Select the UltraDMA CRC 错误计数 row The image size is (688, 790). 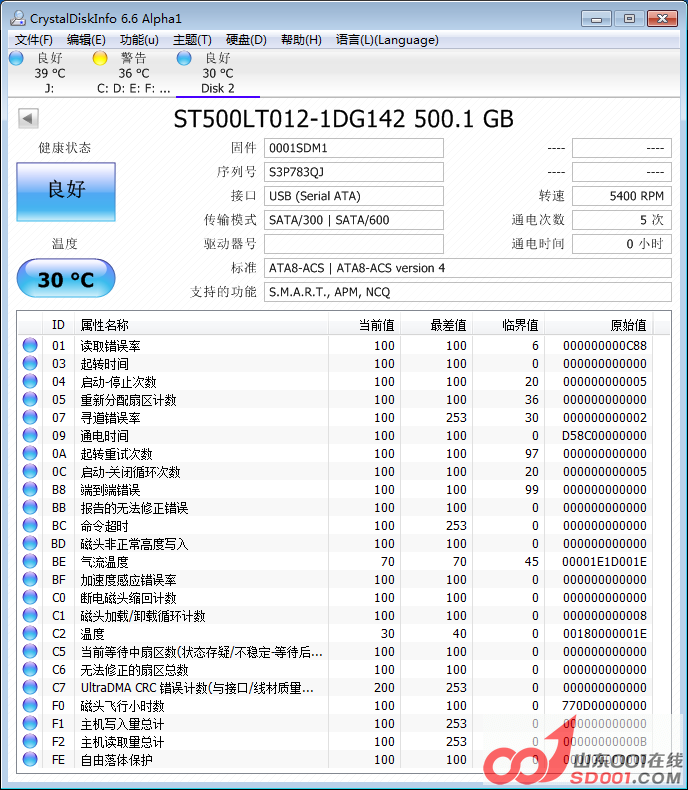pos(200,688)
